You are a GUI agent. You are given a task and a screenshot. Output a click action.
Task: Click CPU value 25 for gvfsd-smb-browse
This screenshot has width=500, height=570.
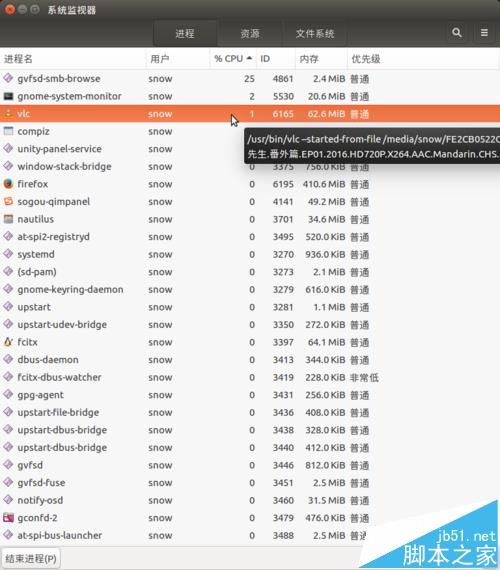pyautogui.click(x=249, y=79)
